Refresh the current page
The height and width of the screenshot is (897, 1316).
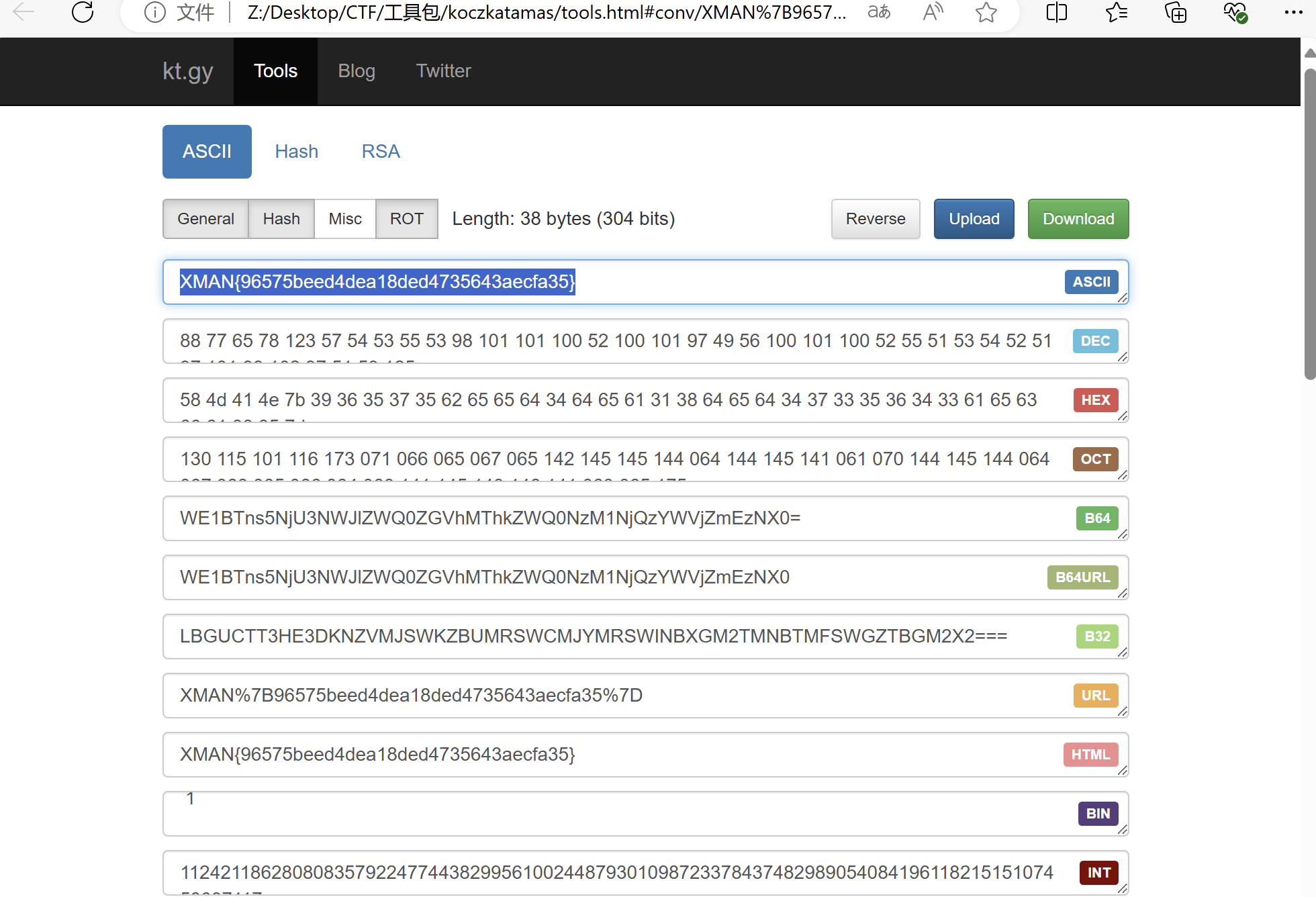click(x=82, y=12)
